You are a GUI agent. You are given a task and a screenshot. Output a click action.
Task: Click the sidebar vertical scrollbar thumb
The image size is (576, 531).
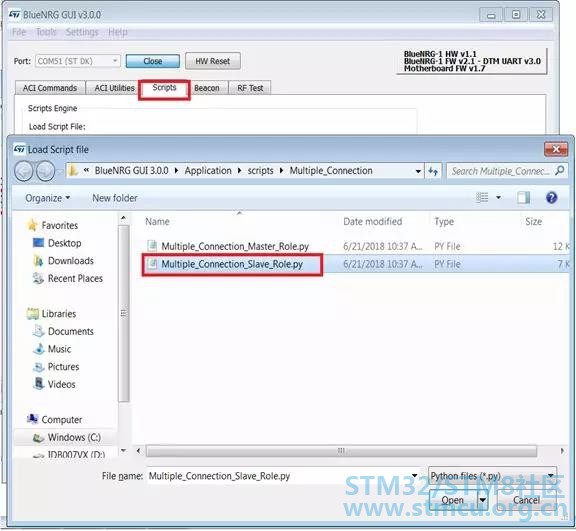[x=124, y=313]
